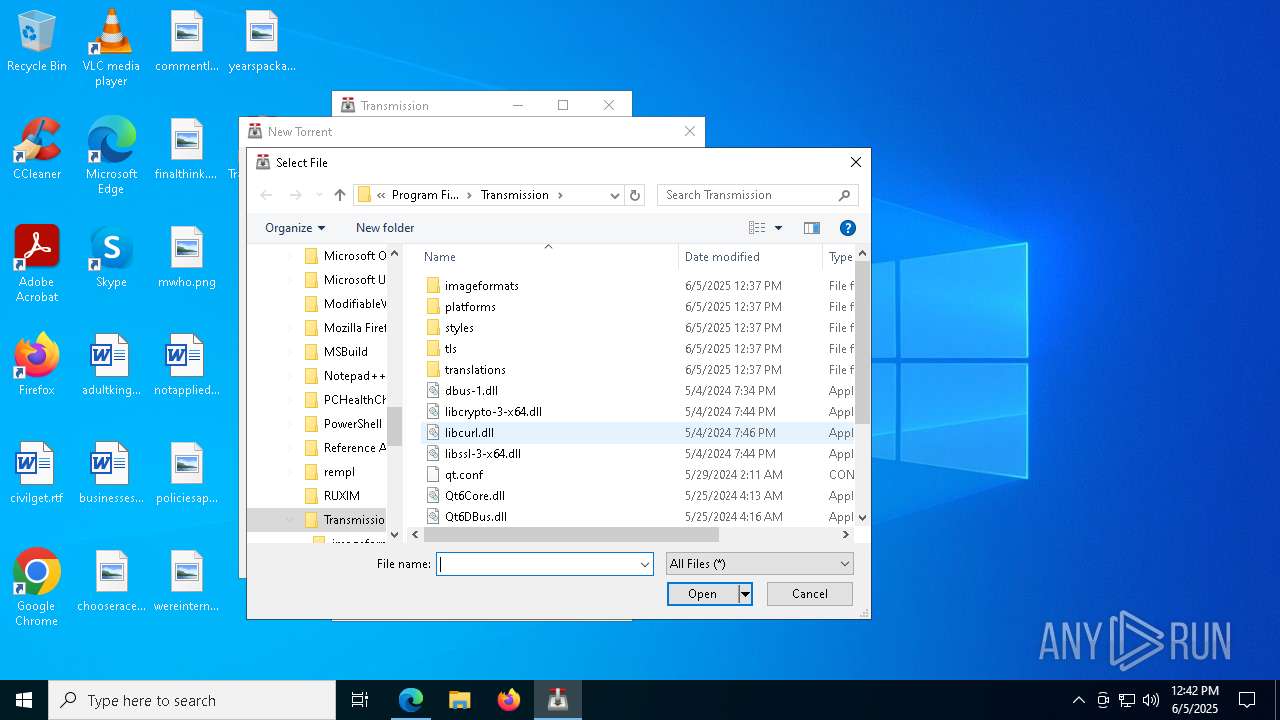Image resolution: width=1280 pixels, height=720 pixels.
Task: Open the help question mark icon
Action: click(x=847, y=228)
